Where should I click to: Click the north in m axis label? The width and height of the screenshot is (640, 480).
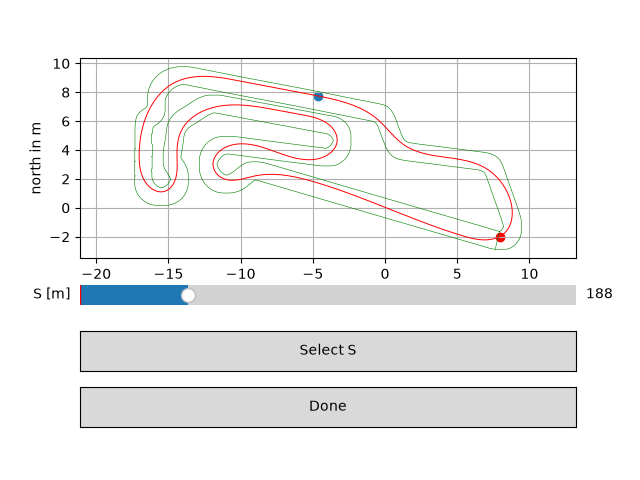pyautogui.click(x=36, y=158)
